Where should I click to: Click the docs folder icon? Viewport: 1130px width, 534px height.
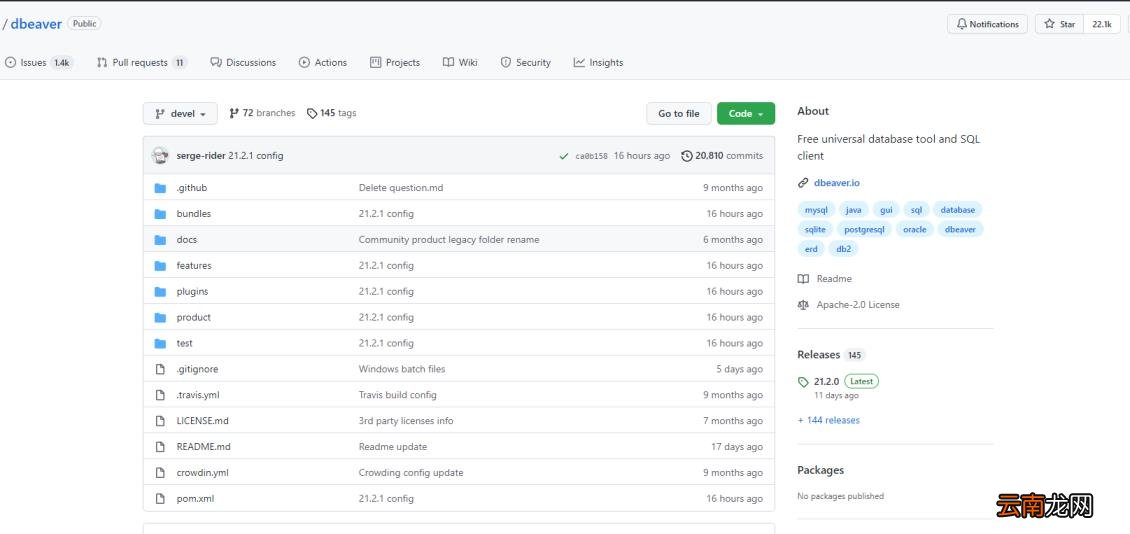point(160,240)
